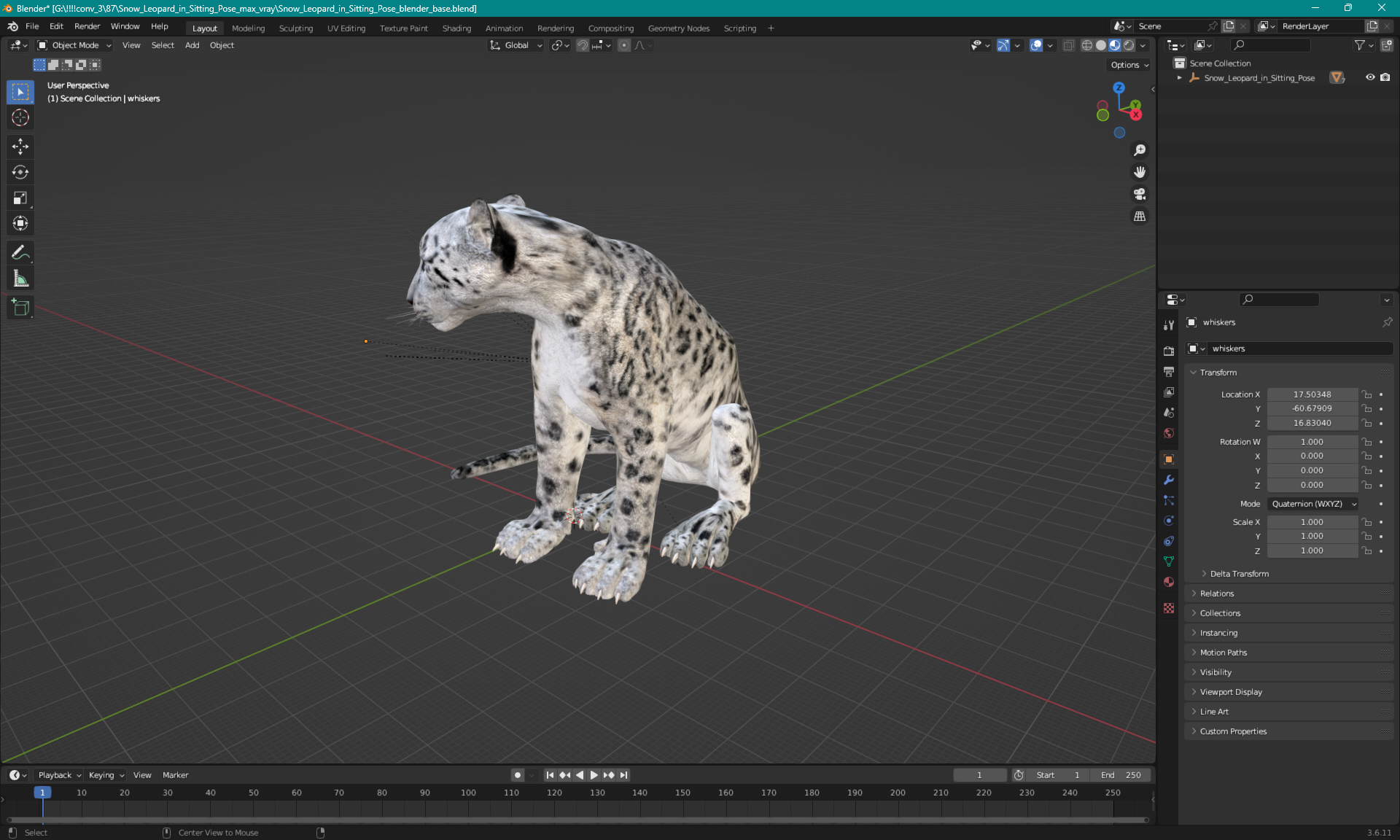
Task: Open the Object Constraints tab
Action: (x=1169, y=541)
